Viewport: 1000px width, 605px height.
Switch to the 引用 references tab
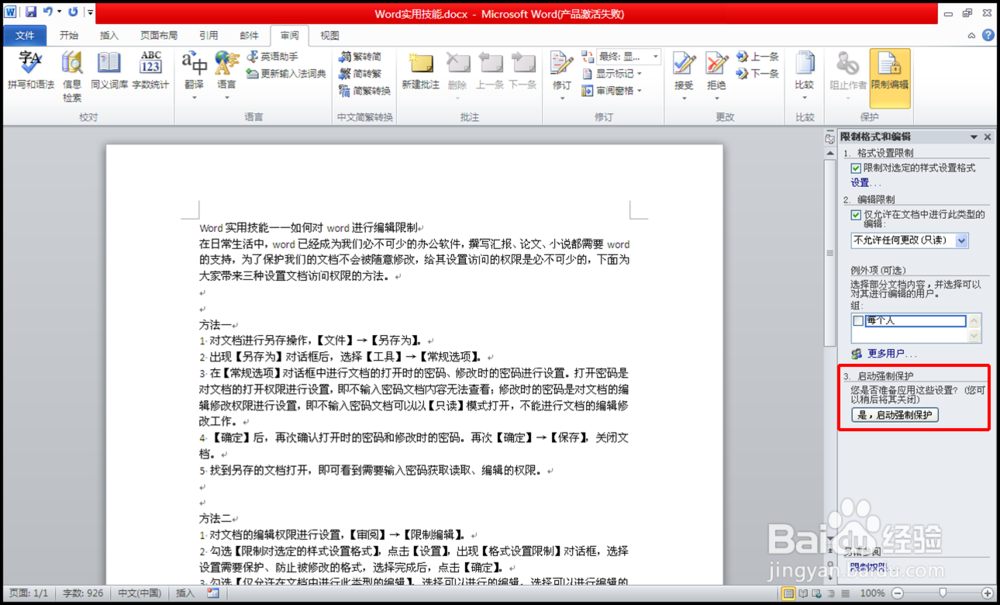coord(209,36)
